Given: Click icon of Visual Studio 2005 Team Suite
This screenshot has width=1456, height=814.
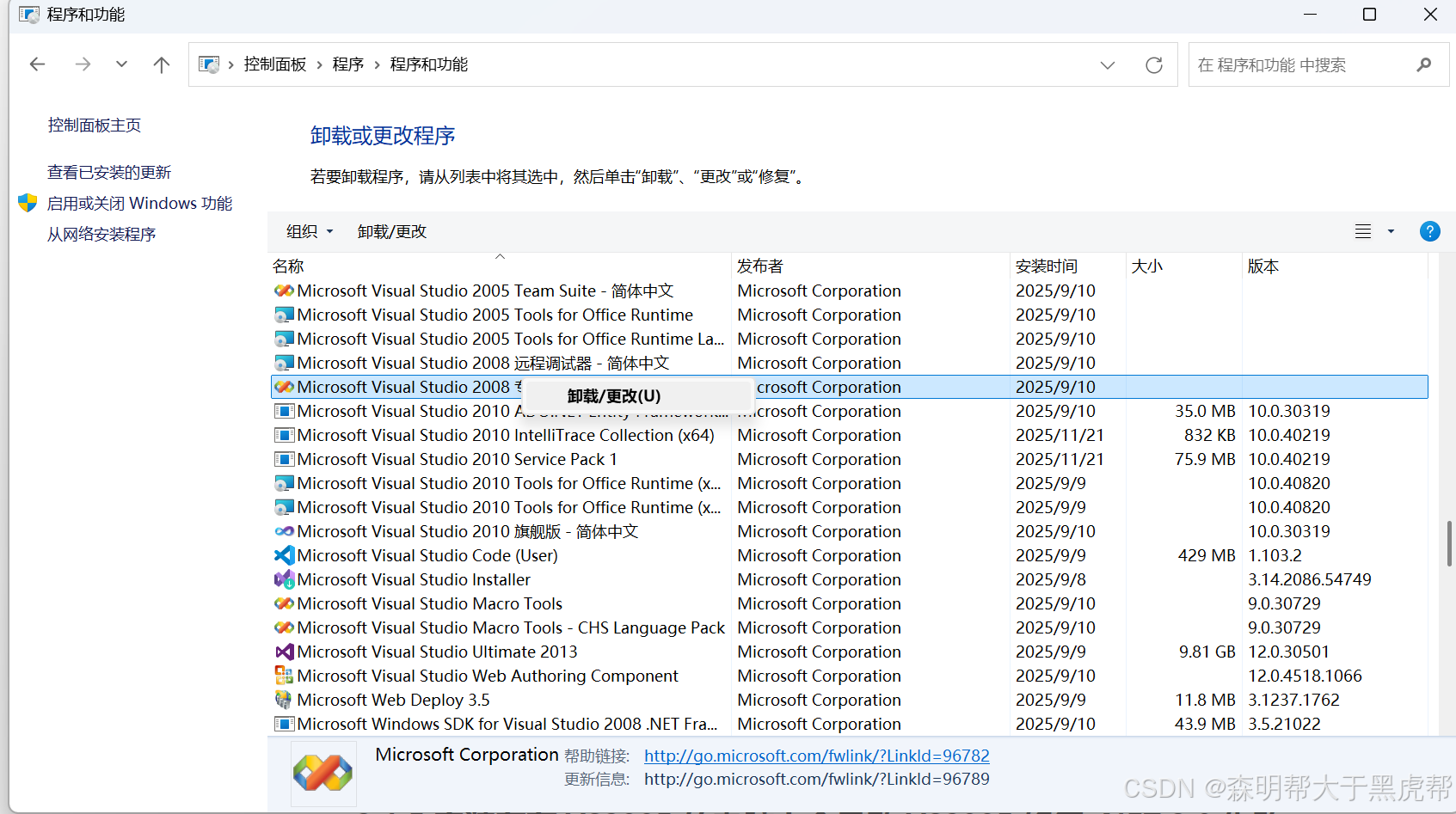Looking at the screenshot, I should coord(284,291).
